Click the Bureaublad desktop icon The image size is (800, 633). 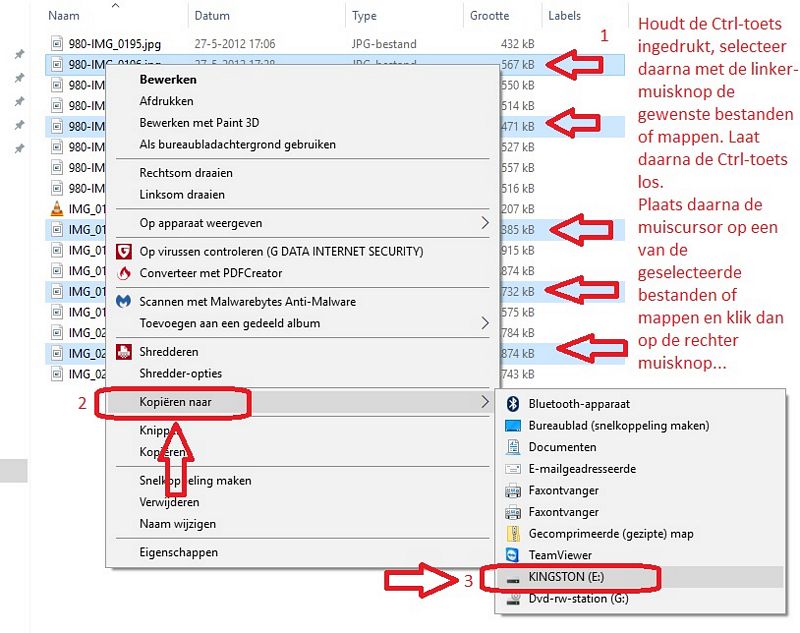tap(513, 425)
